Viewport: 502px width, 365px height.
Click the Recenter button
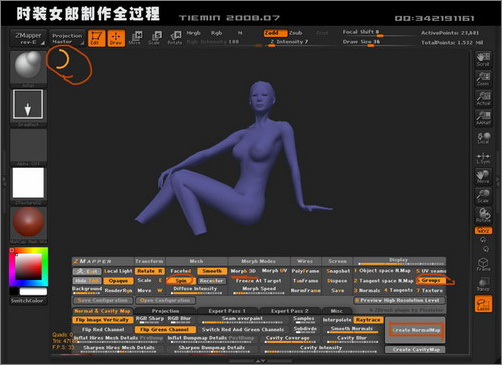tap(212, 281)
